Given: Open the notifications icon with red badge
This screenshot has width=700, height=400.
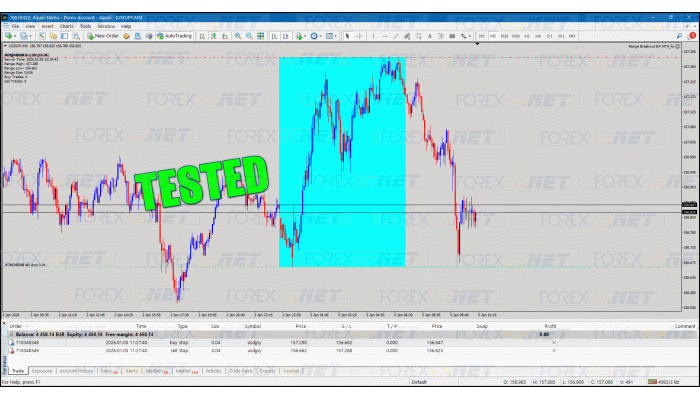Looking at the screenshot, I should click(x=692, y=36).
